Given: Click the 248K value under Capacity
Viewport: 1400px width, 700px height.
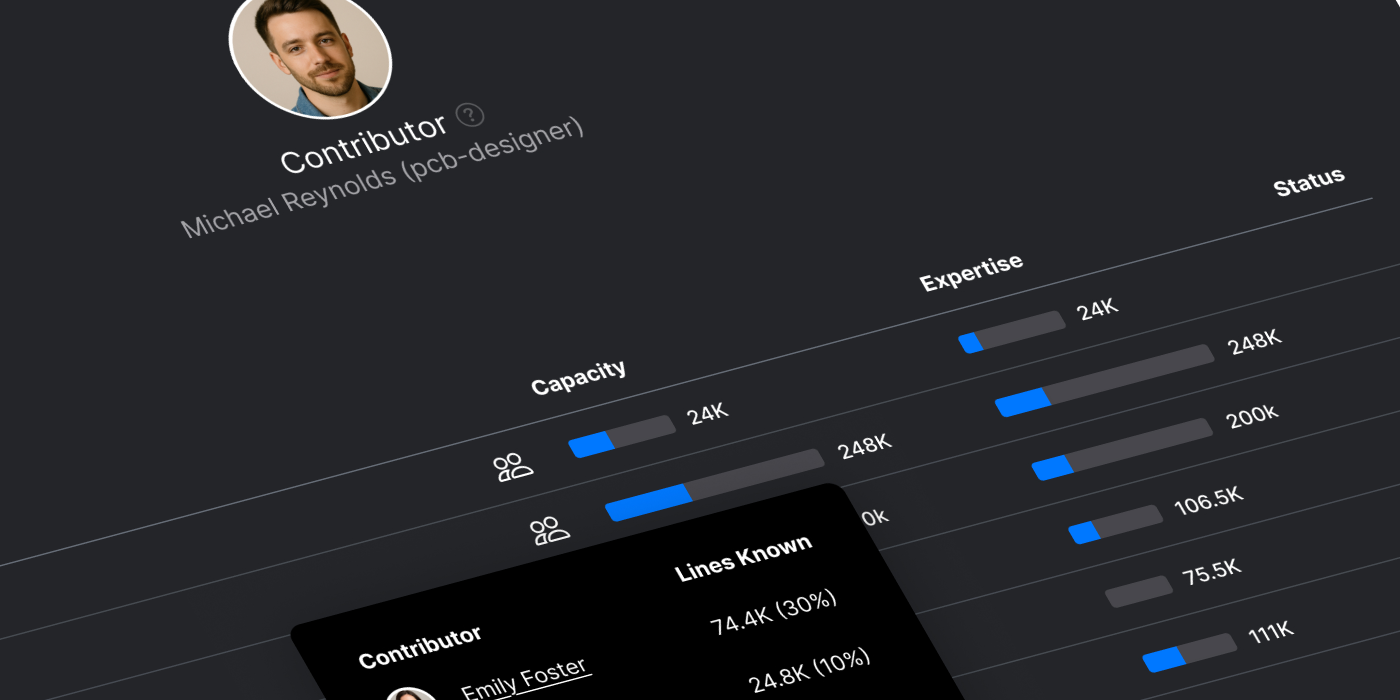Looking at the screenshot, I should pyautogui.click(x=864, y=447).
